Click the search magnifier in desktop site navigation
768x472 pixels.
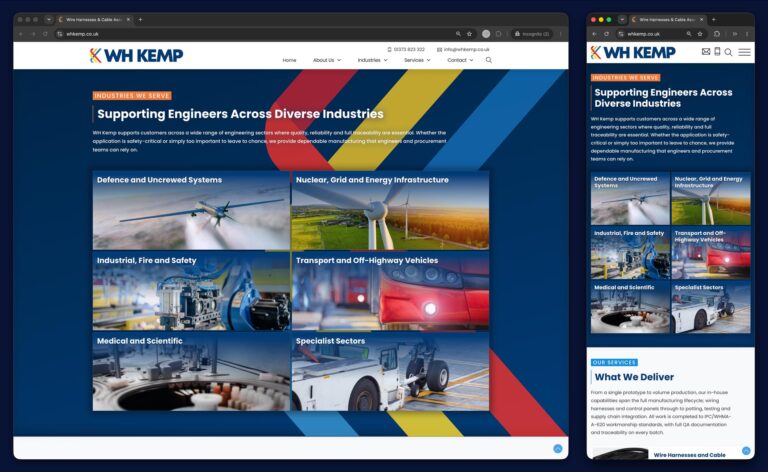click(x=489, y=60)
